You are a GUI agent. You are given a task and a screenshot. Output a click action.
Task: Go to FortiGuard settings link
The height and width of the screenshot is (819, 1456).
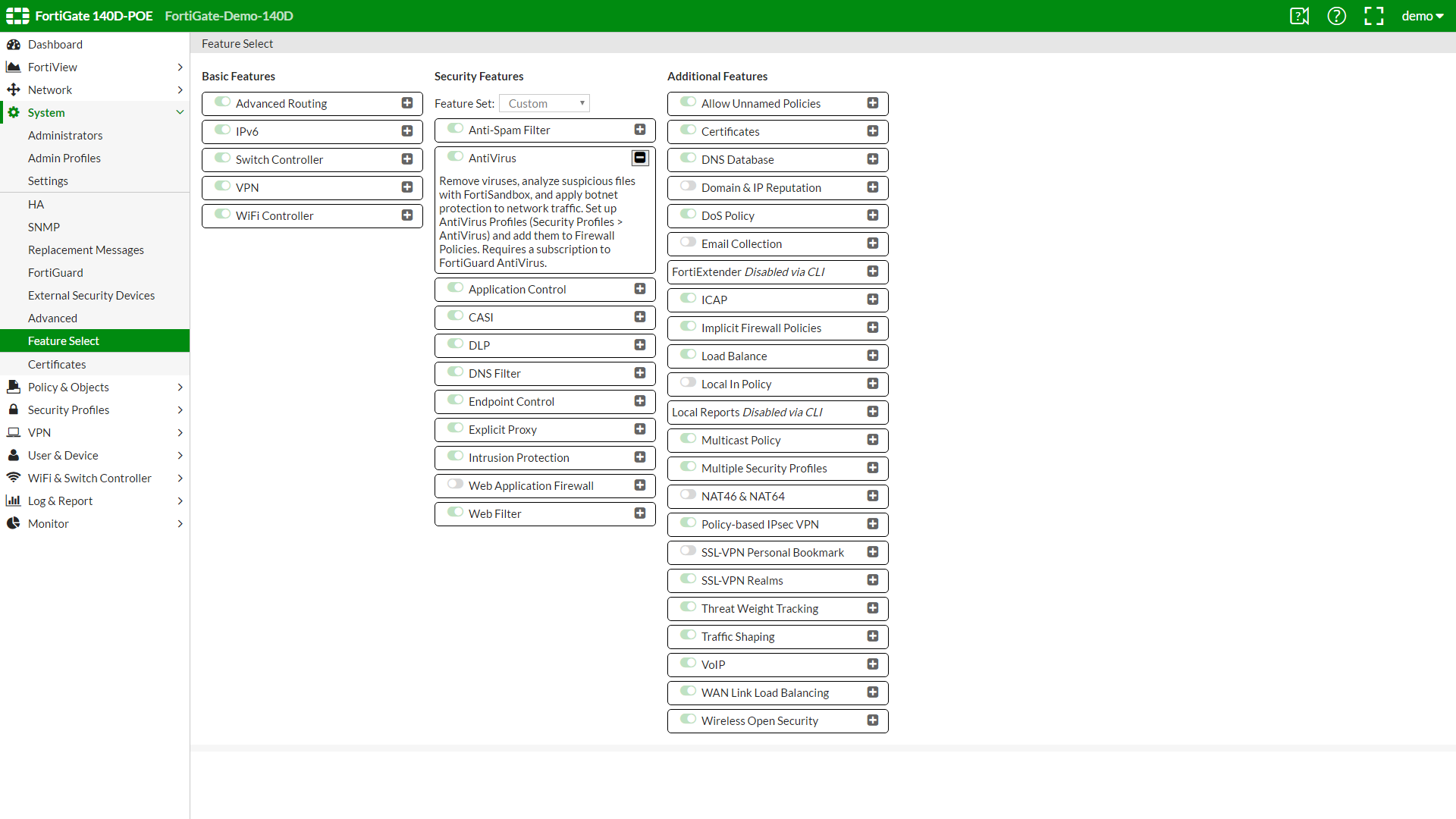(x=55, y=273)
